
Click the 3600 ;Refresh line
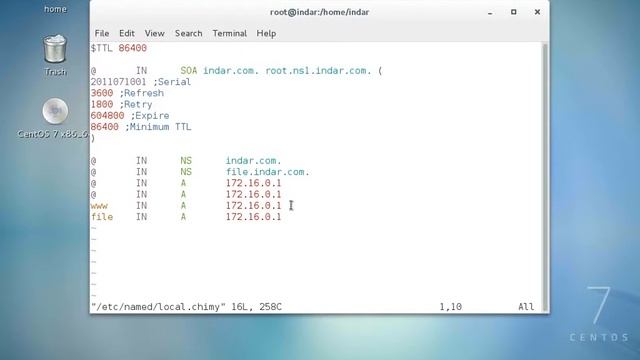tap(127, 93)
